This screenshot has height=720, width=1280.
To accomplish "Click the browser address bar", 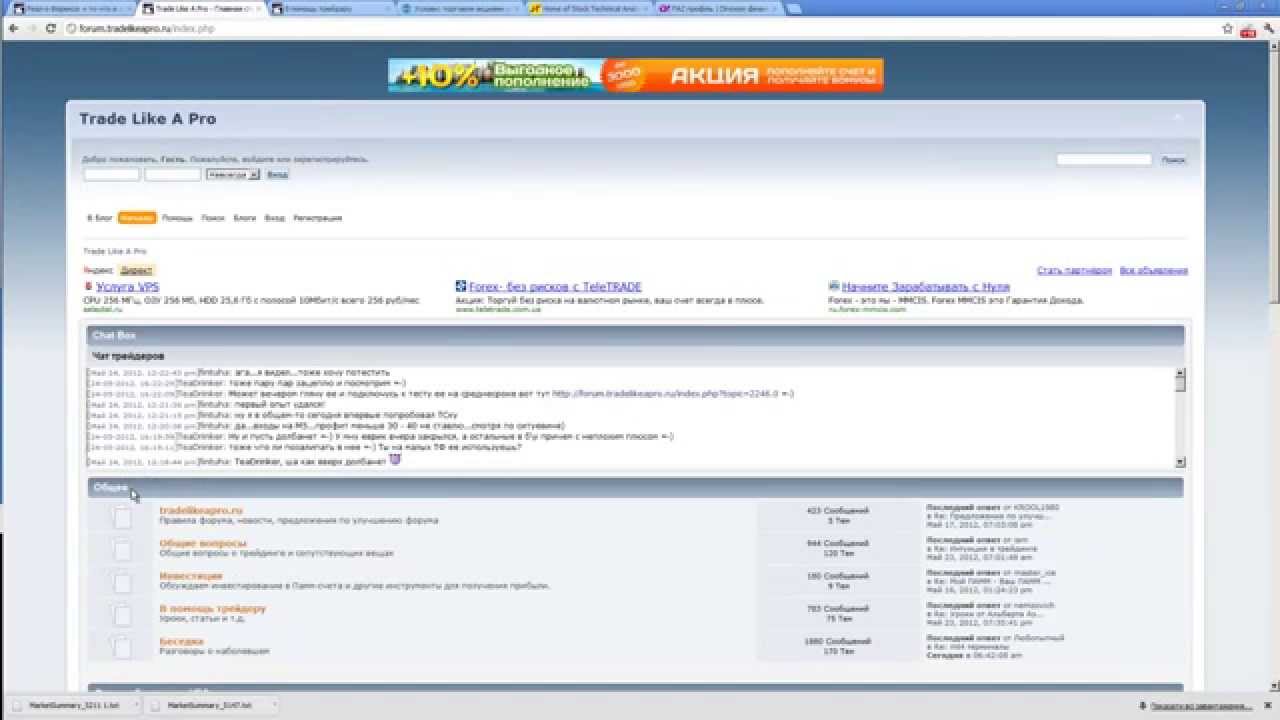I will 640,29.
